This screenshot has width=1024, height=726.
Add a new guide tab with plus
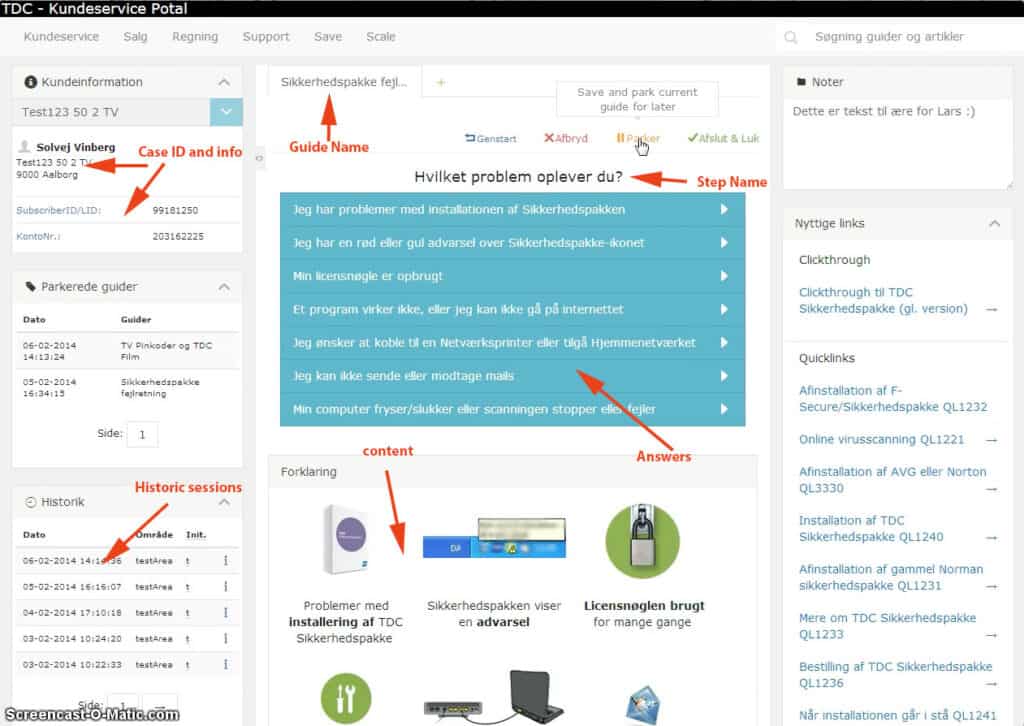coord(441,82)
